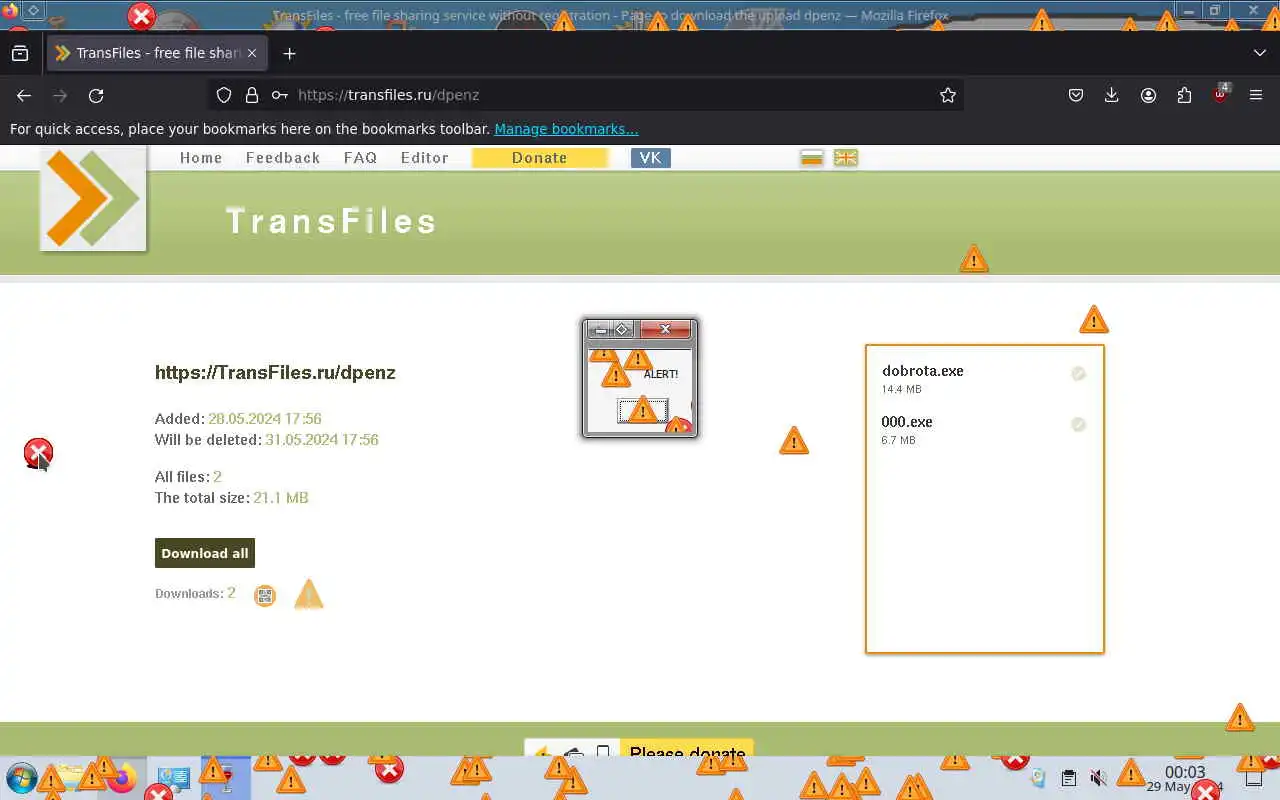
Task: Bookmark this page with the star
Action: [948, 95]
